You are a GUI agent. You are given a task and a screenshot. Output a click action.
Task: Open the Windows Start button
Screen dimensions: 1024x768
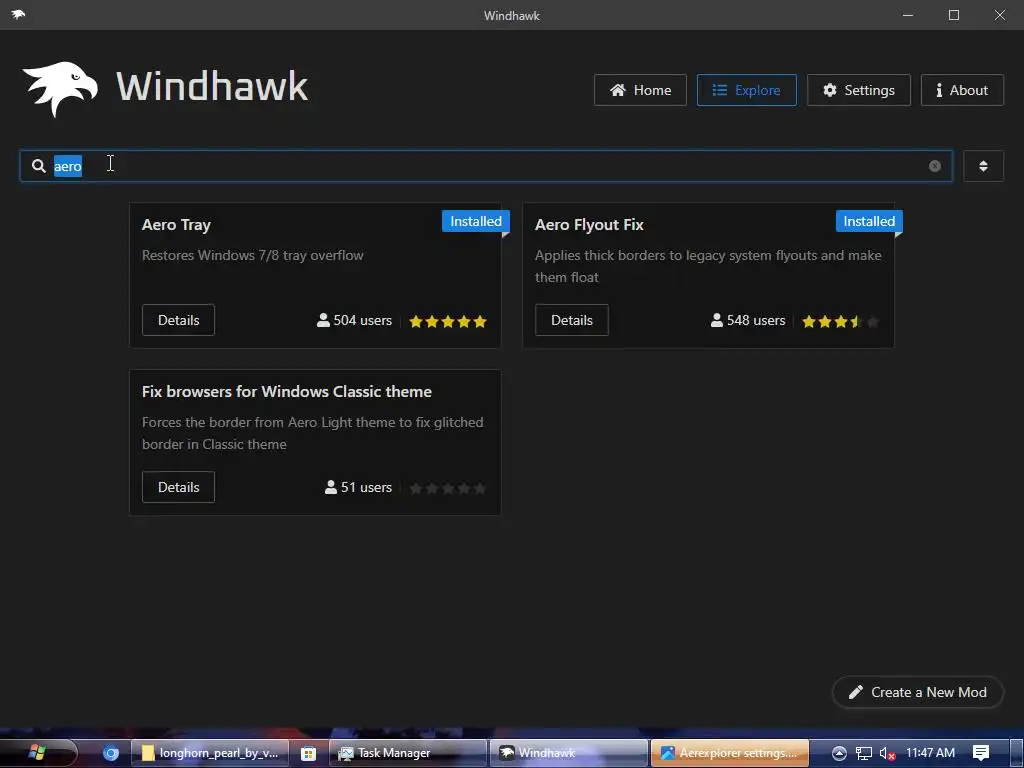(x=37, y=752)
